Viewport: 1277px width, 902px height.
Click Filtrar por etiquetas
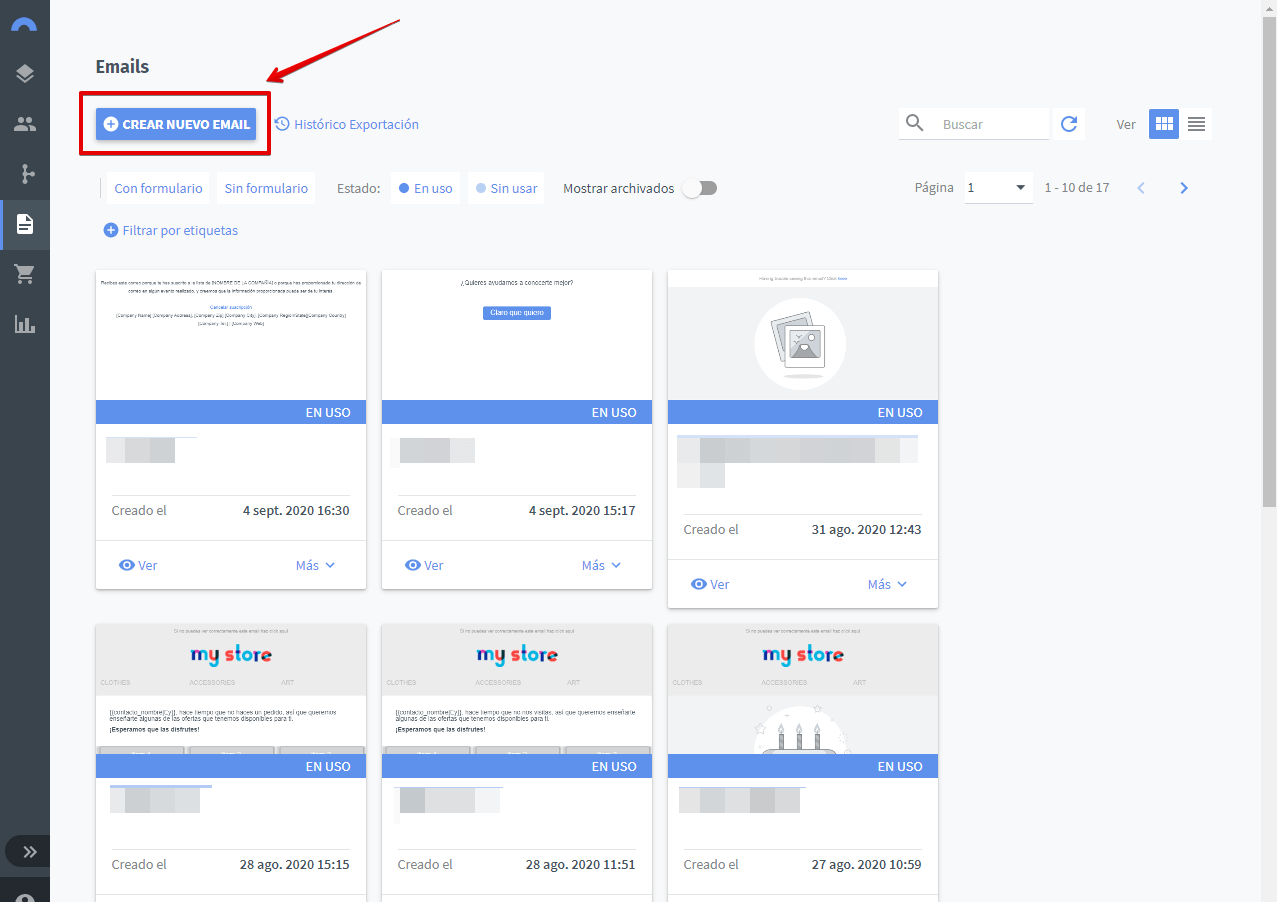[171, 230]
